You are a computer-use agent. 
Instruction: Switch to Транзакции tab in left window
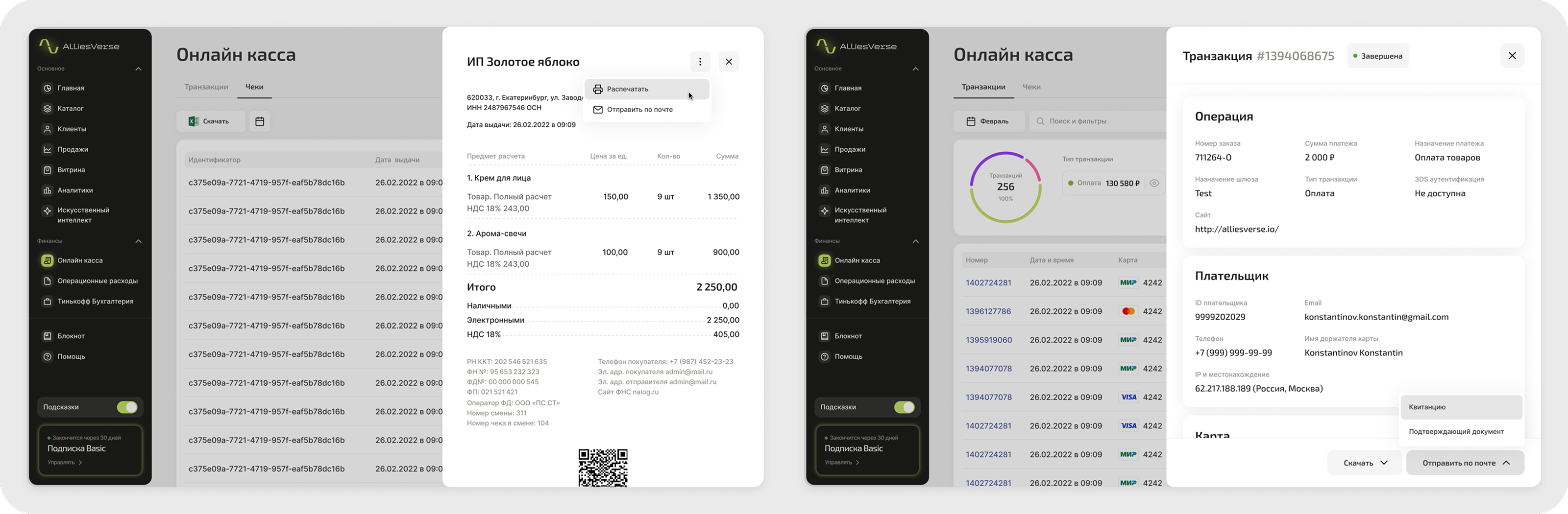(206, 87)
